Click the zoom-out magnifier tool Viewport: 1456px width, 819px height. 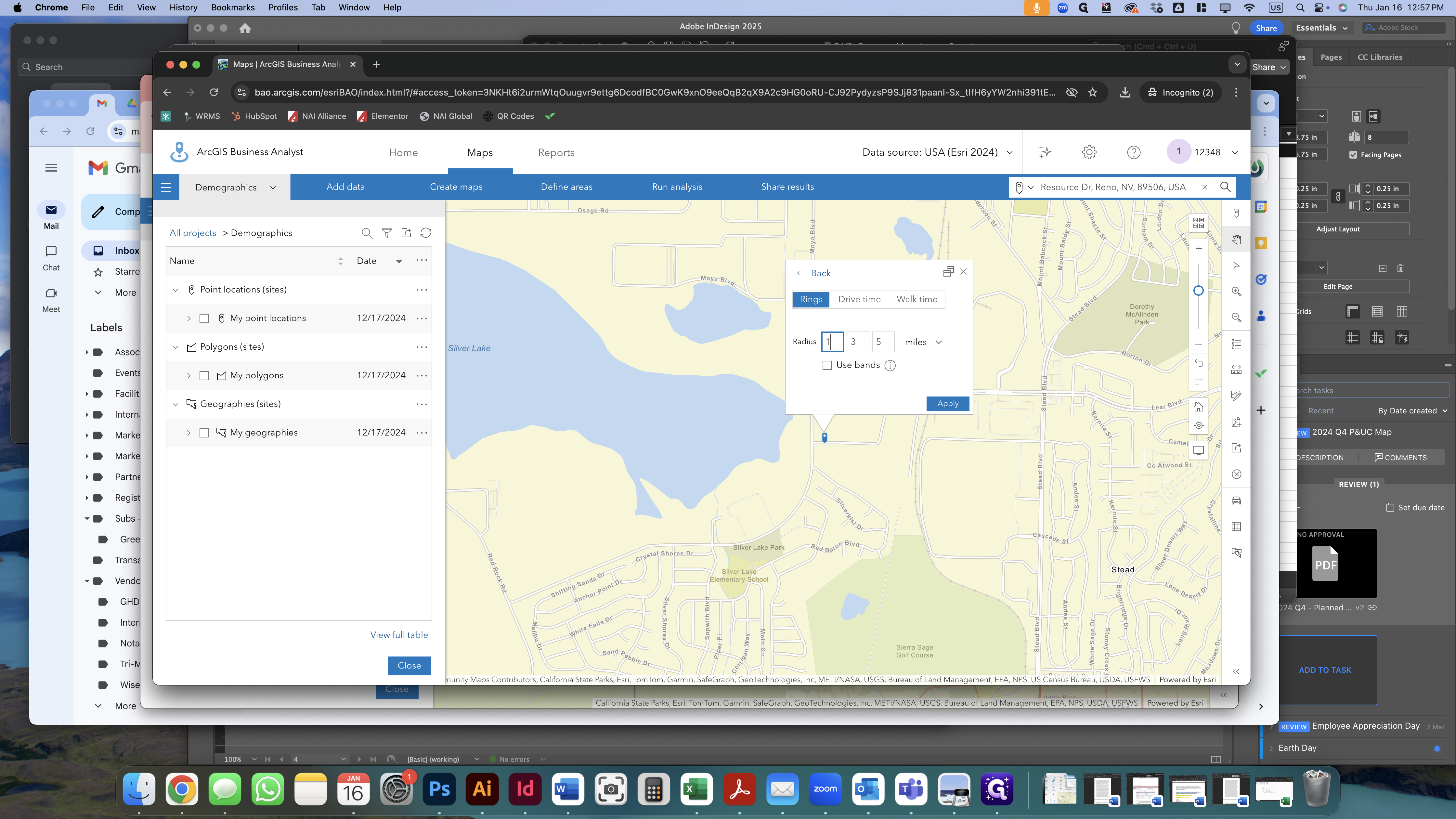[x=1236, y=318]
